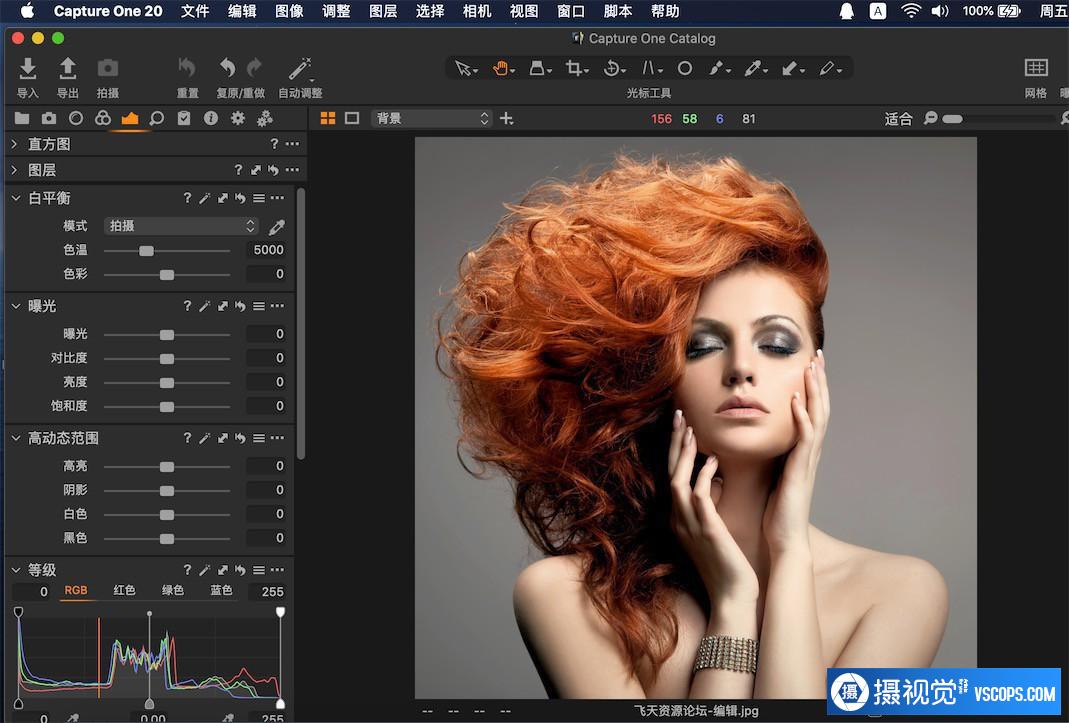Open the Details magnifier tool tab

[x=156, y=118]
